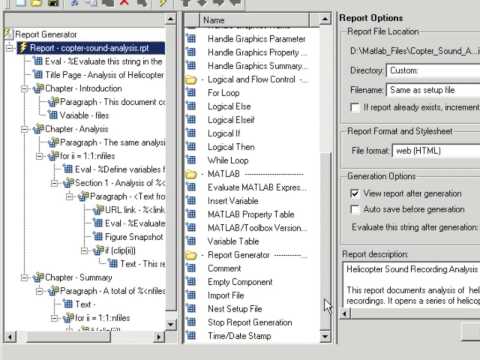This screenshot has width=480, height=360.
Task: Click the outline tree's scroll down arrow
Action: (x=171, y=324)
